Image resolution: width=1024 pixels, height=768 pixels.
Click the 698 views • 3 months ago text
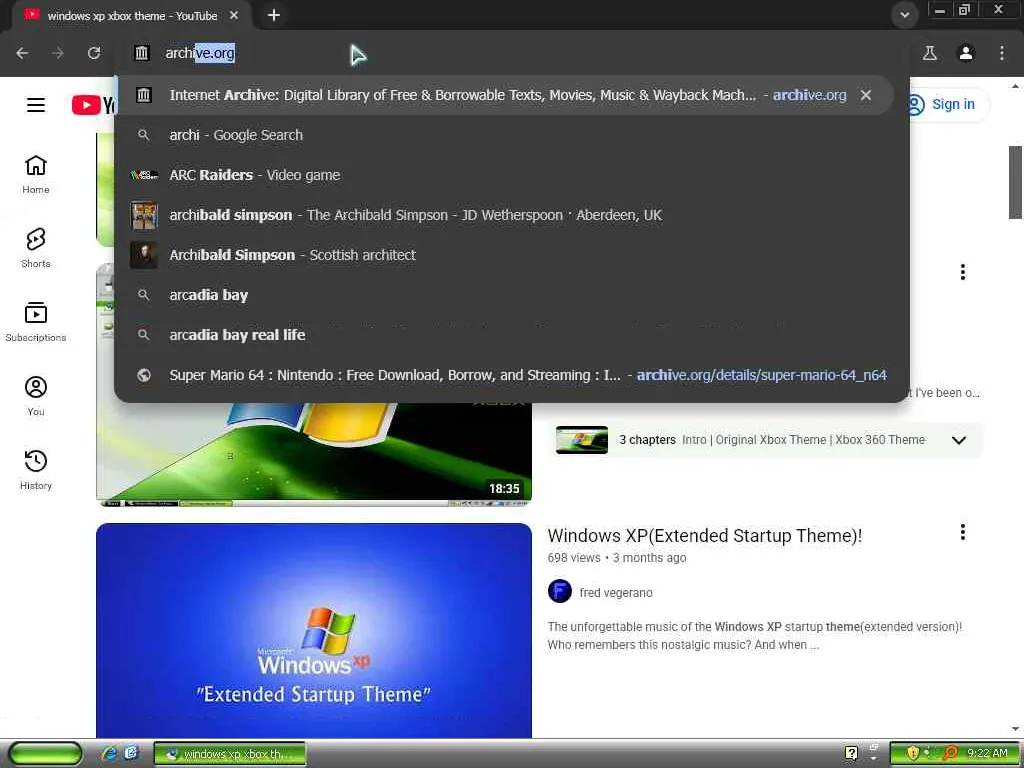click(x=616, y=558)
